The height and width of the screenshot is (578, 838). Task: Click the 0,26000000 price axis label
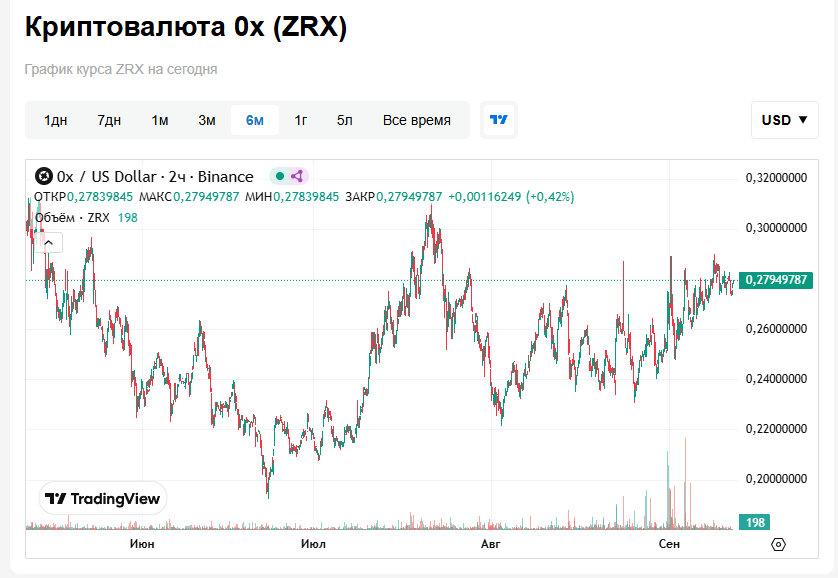[x=776, y=329]
